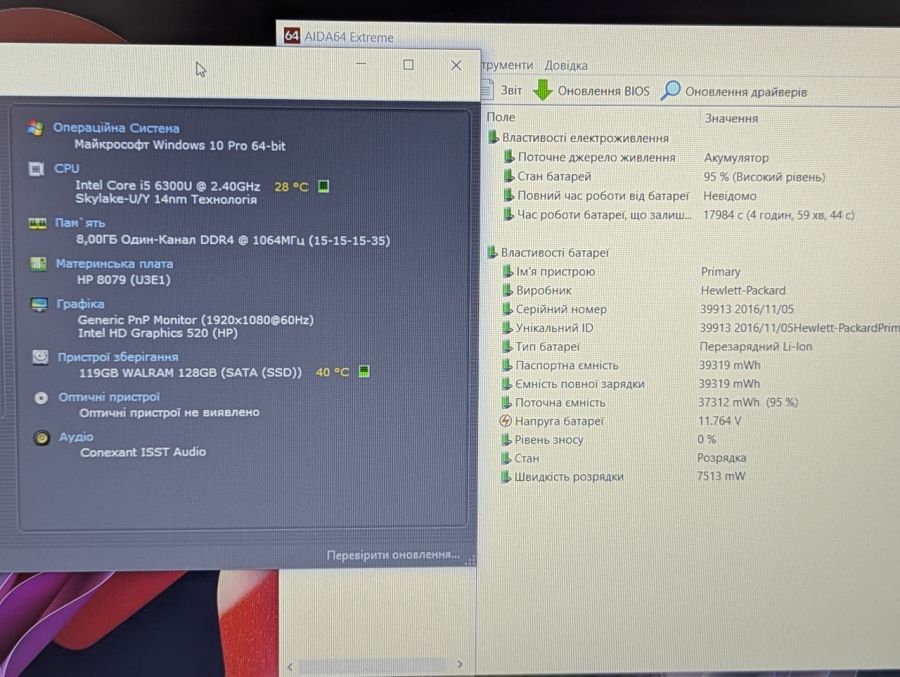This screenshot has height=677, width=900.
Task: Select the Властивості електроживлення group row
Action: tap(578, 138)
